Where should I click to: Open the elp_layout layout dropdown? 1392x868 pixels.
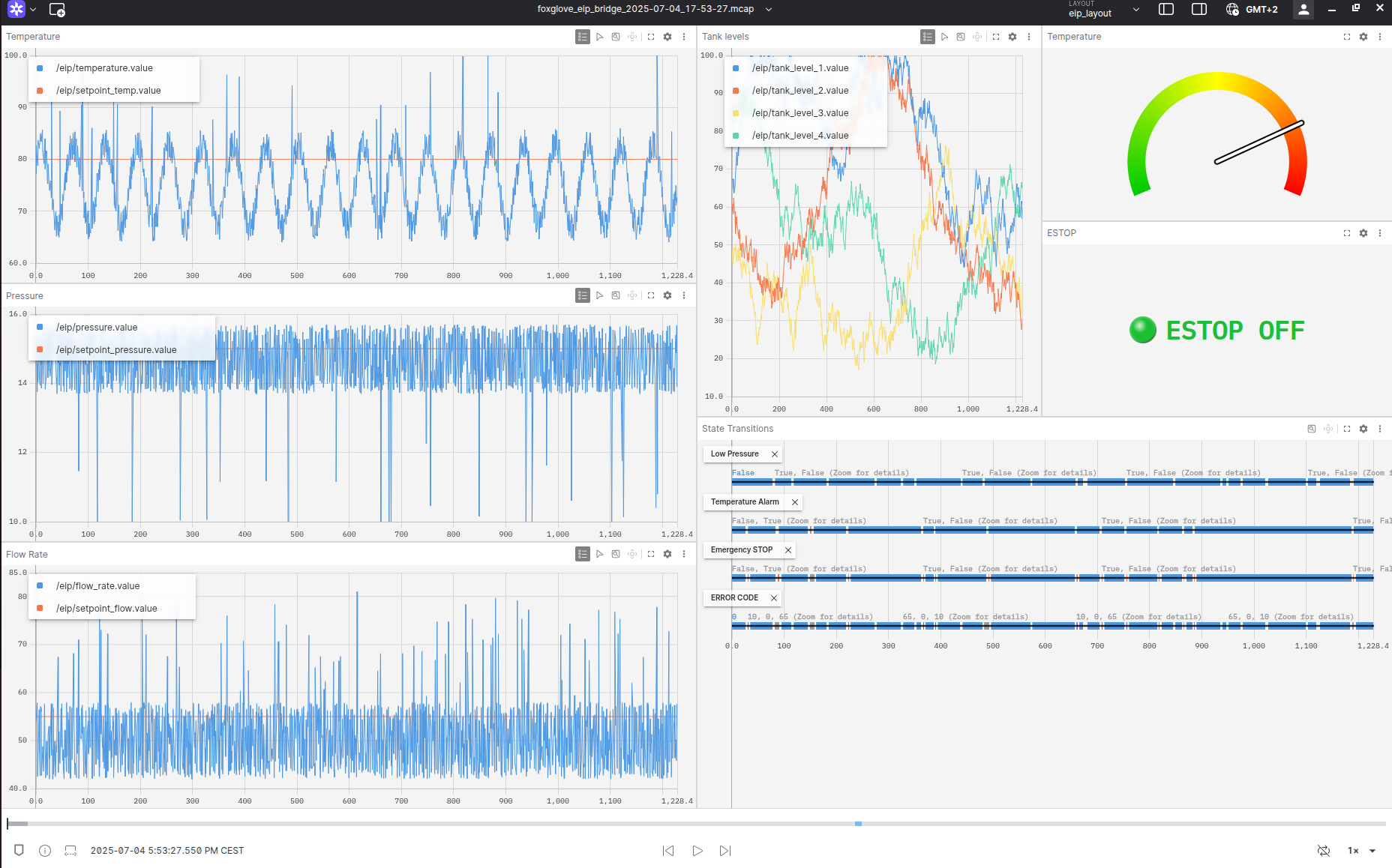click(x=1103, y=10)
